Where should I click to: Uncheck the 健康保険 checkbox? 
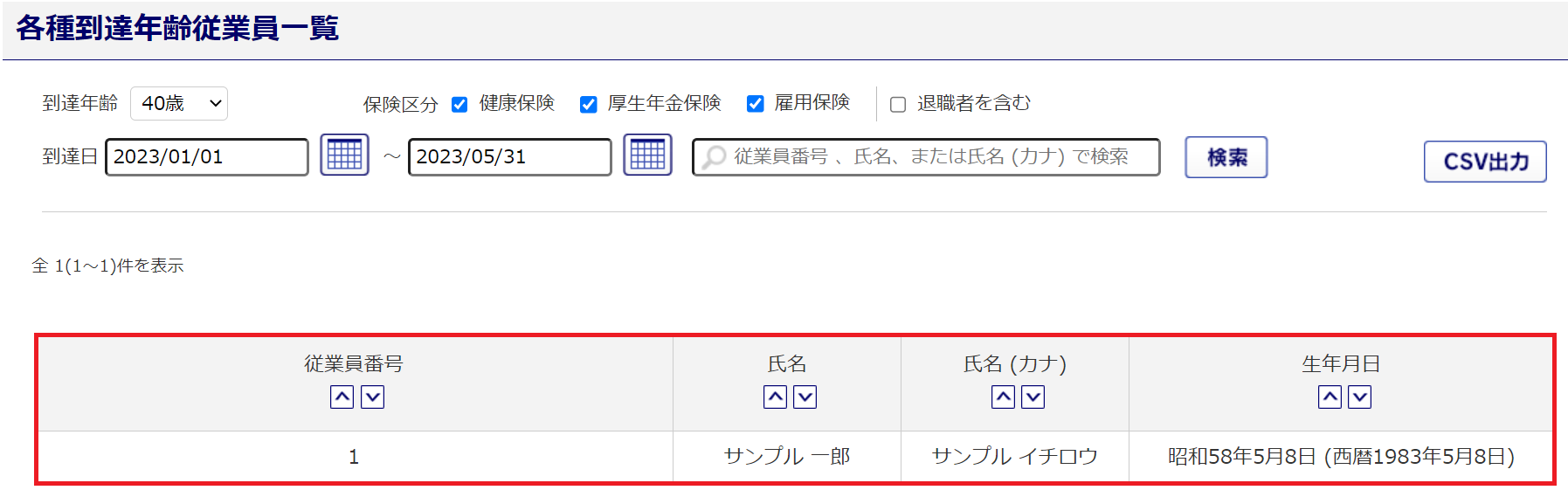pos(459,105)
